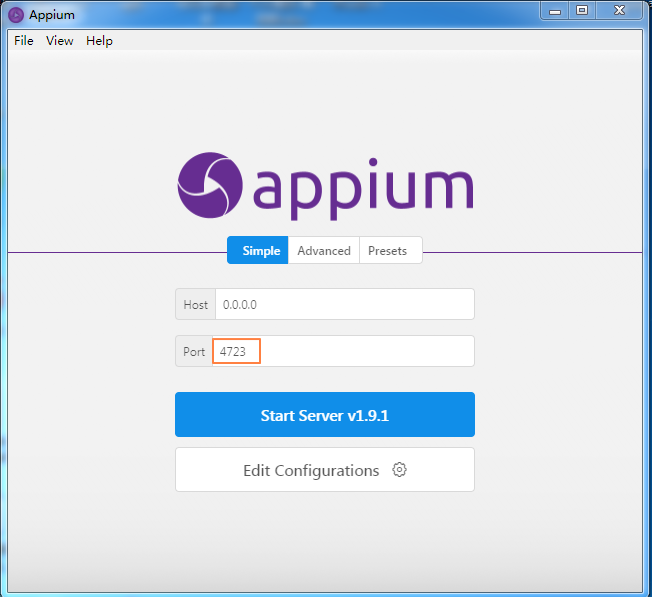This screenshot has height=597, width=652.
Task: Focus the Port field containing 4723
Action: point(342,351)
